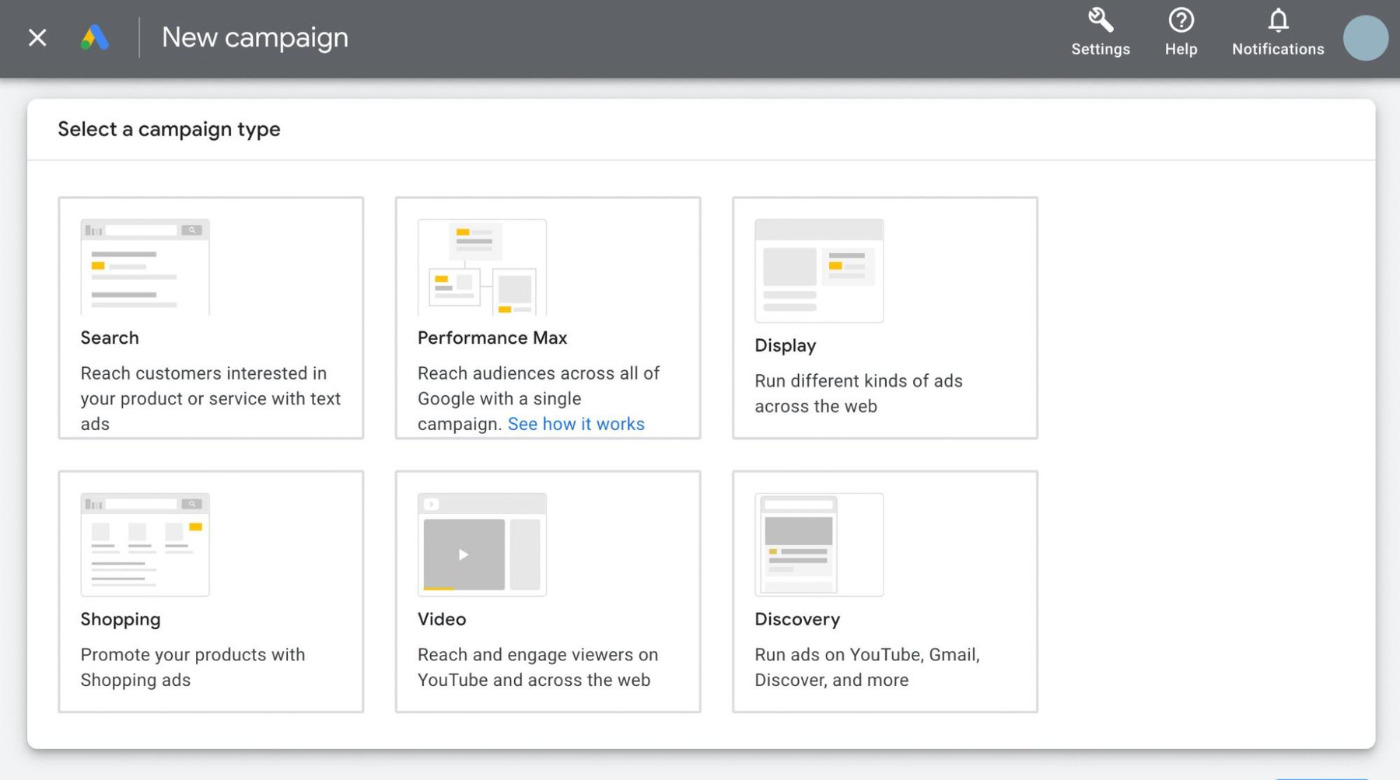Click the Settings label in header
This screenshot has width=1400, height=780.
tap(1100, 49)
